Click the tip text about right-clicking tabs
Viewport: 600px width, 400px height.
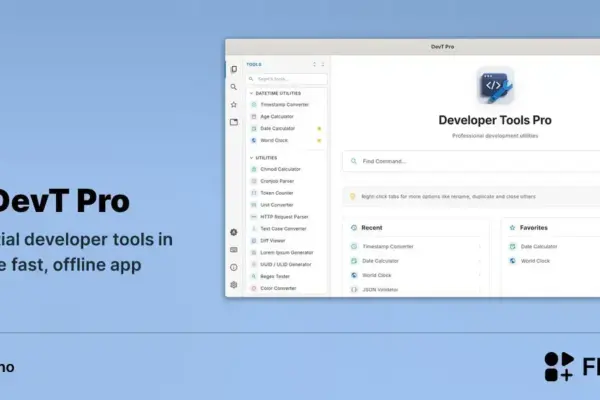[448, 196]
